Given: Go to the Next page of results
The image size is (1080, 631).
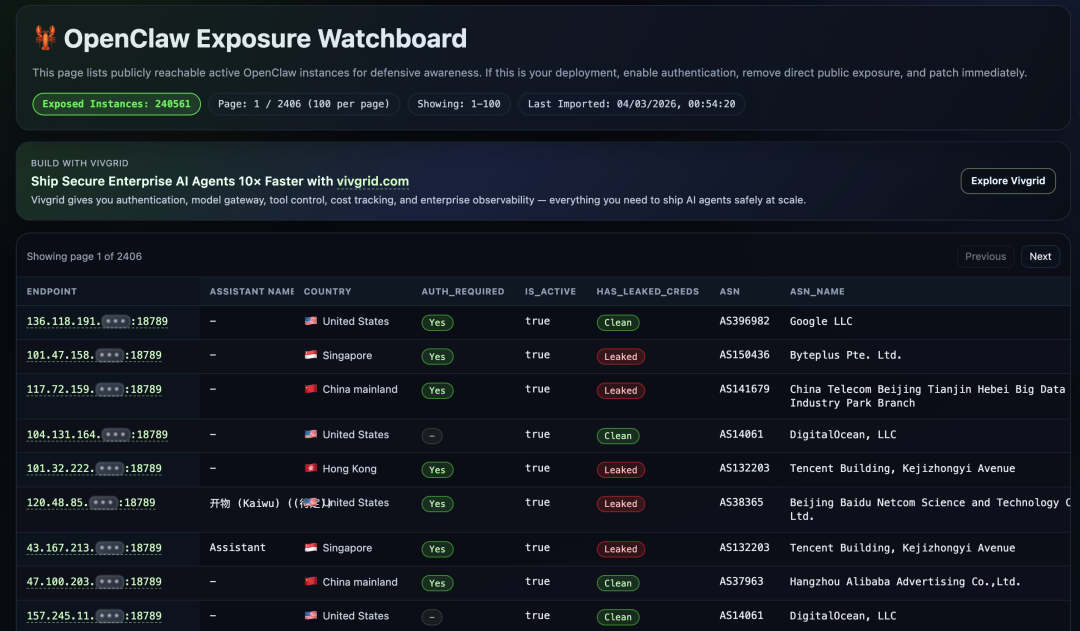Looking at the screenshot, I should tap(1040, 257).
